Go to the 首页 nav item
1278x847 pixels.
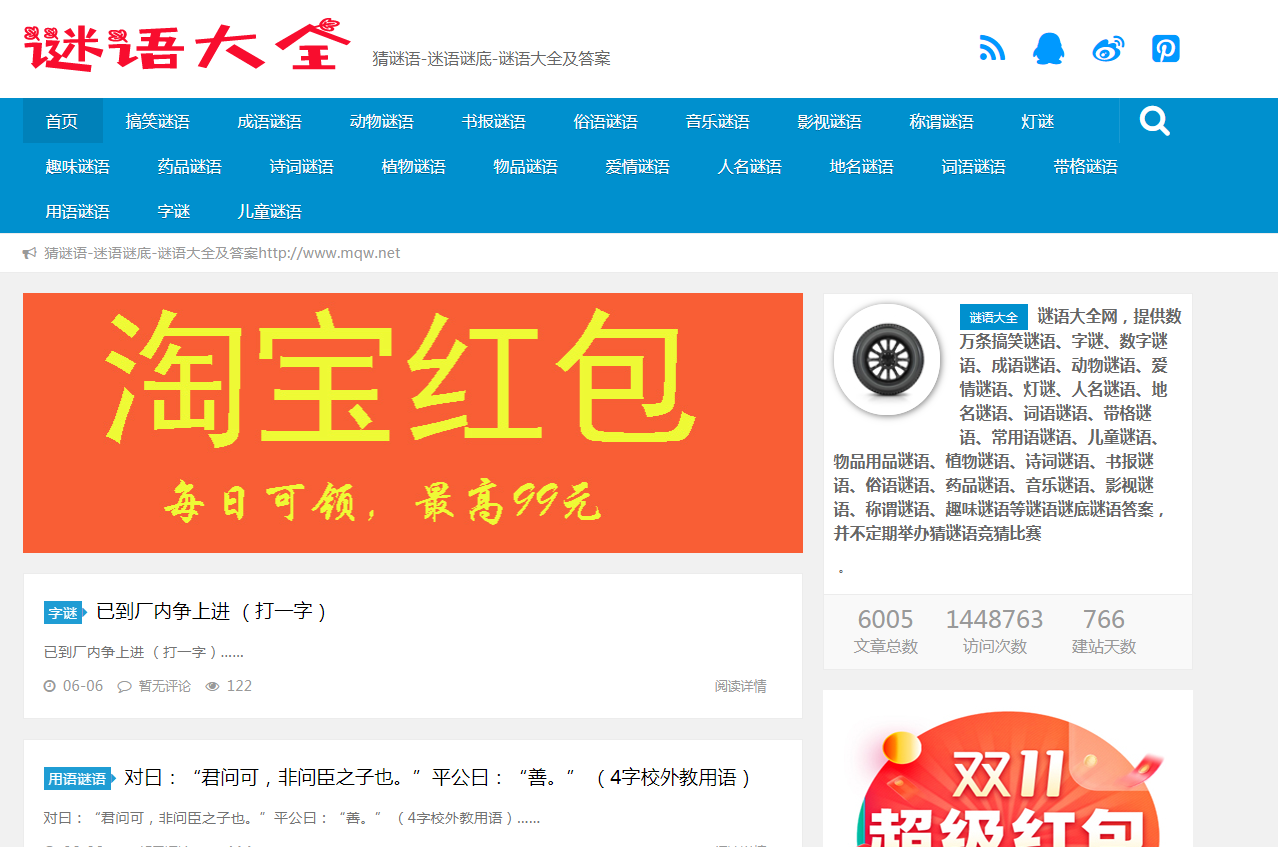pyautogui.click(x=62, y=121)
